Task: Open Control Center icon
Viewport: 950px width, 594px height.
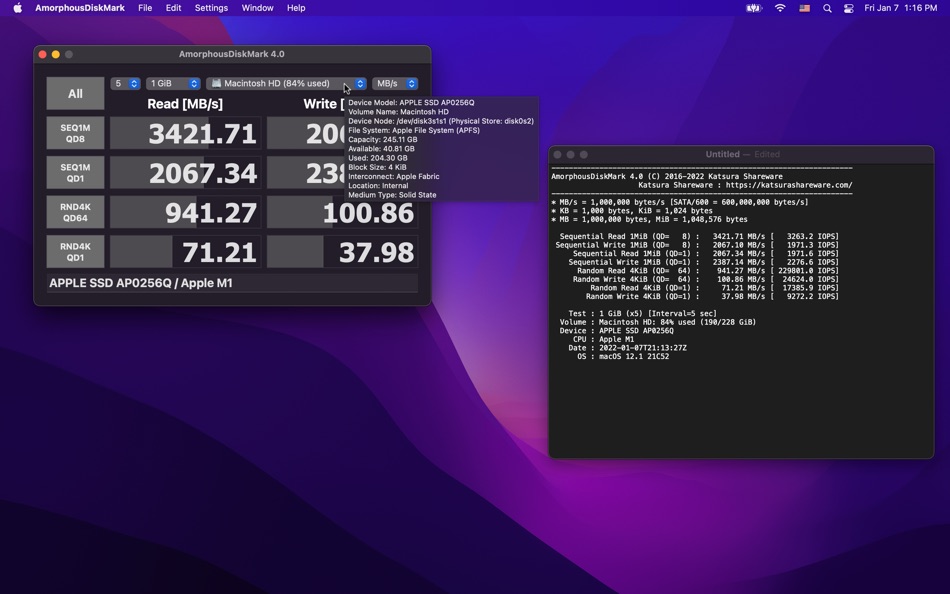Action: click(849, 8)
